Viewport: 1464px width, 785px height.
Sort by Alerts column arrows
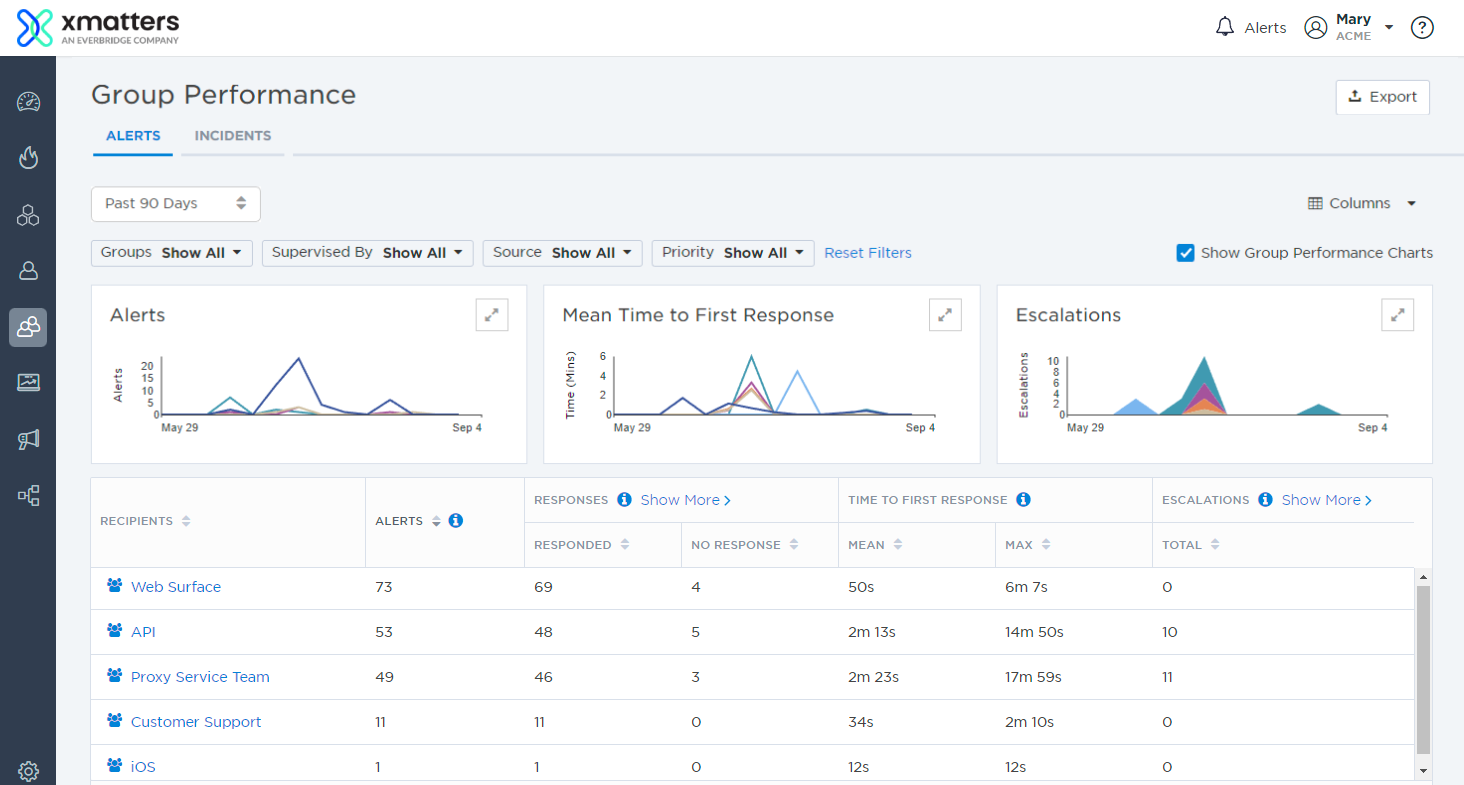pyautogui.click(x=436, y=521)
